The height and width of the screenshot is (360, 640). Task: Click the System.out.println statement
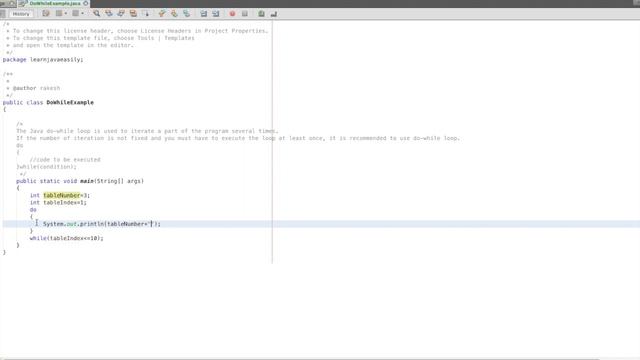102,224
